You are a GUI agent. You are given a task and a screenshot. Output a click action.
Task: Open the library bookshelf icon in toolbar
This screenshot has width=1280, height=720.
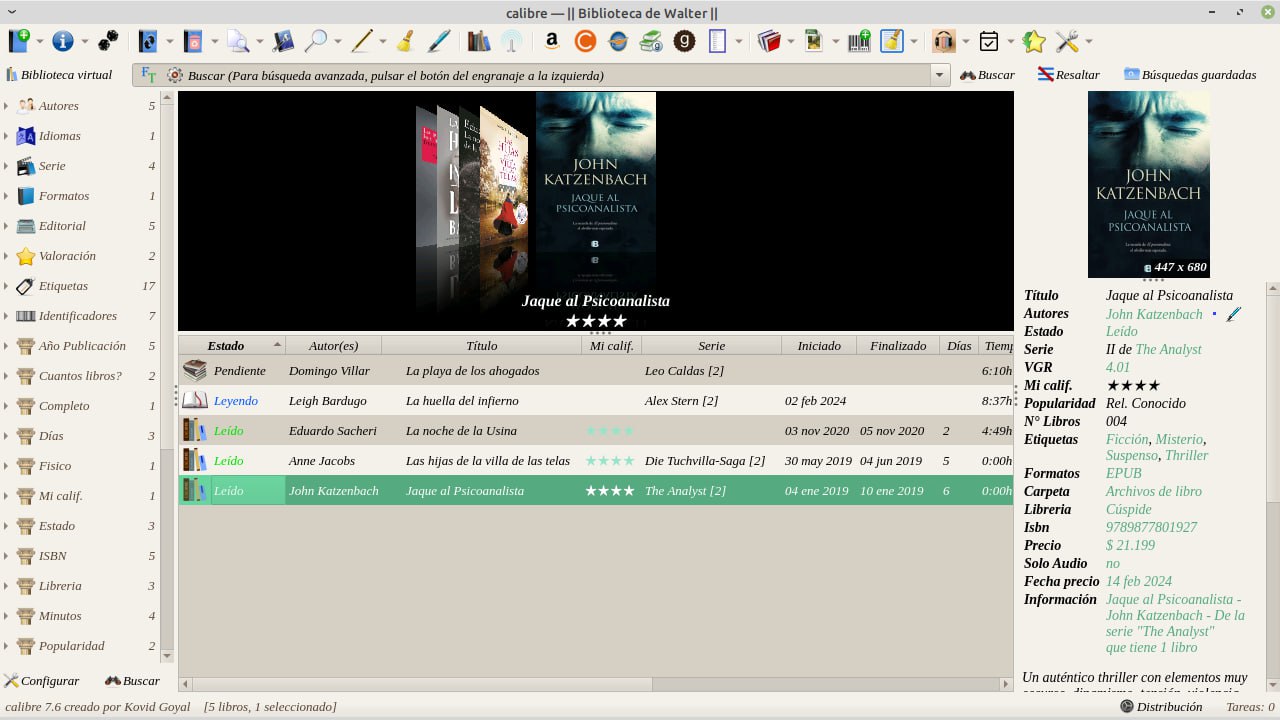pos(479,41)
